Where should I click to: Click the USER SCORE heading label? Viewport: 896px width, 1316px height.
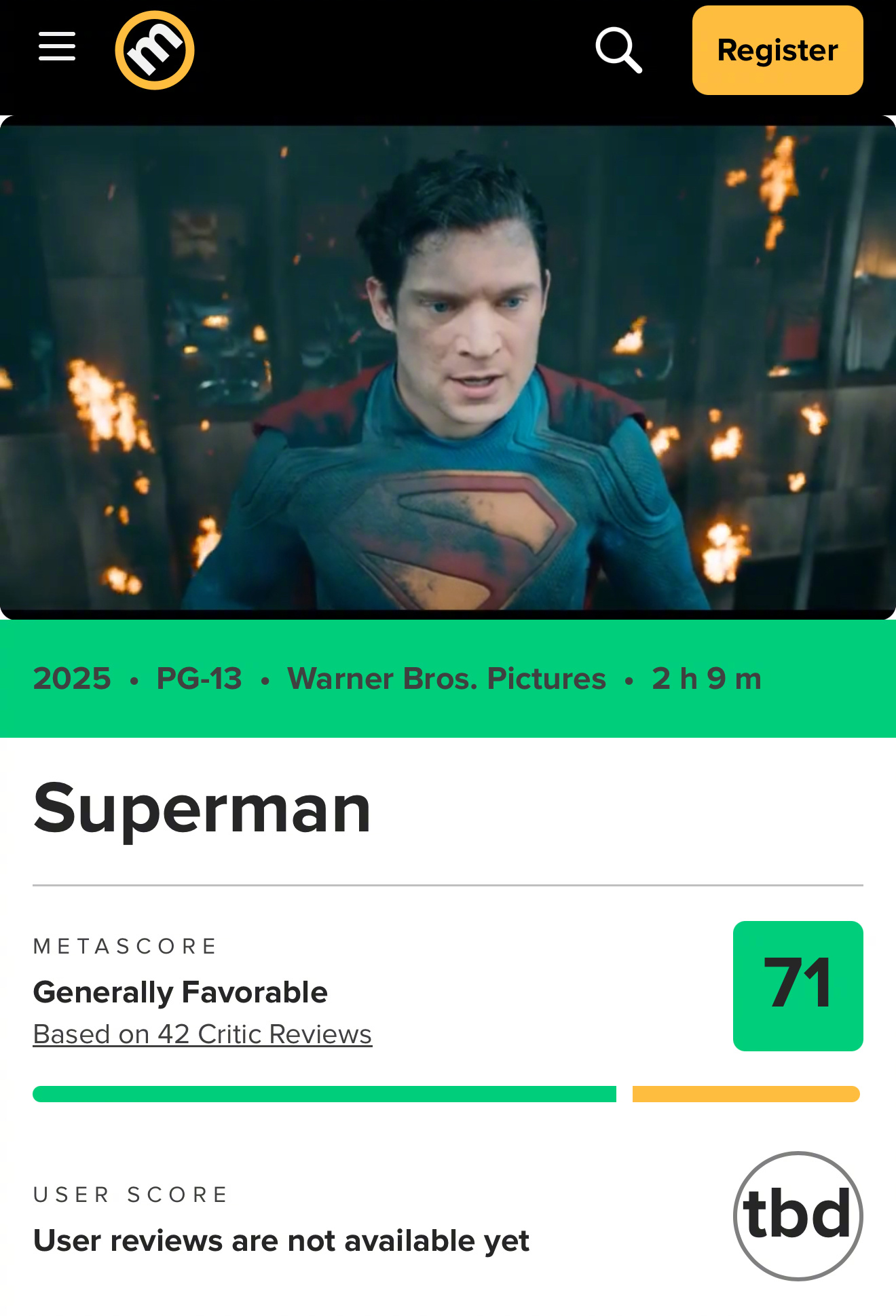tap(130, 1195)
